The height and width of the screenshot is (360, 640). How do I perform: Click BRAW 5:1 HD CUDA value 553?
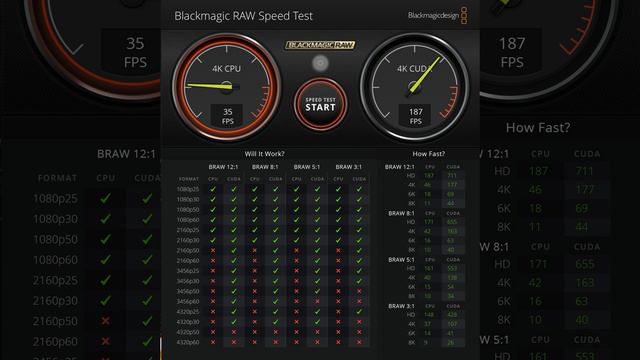[452, 269]
